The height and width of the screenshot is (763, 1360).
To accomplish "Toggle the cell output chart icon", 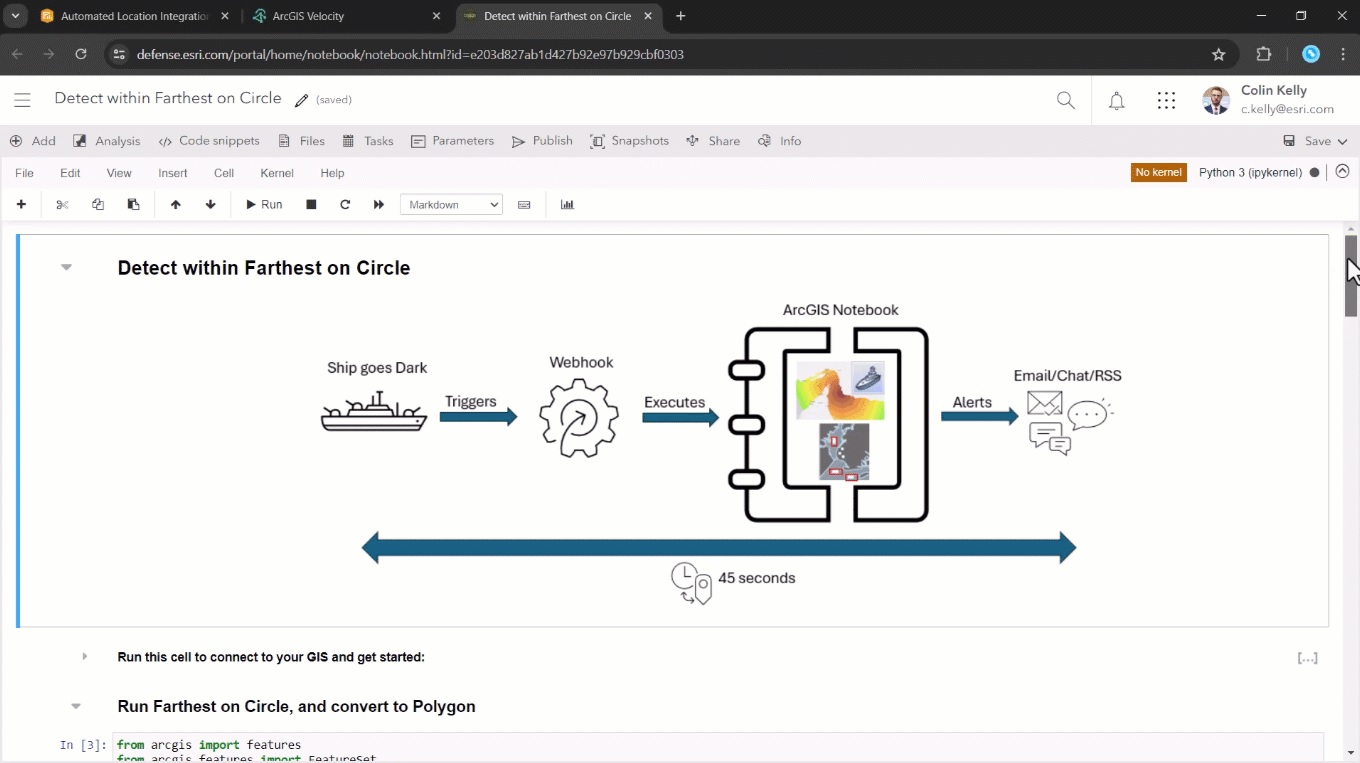I will 567,204.
